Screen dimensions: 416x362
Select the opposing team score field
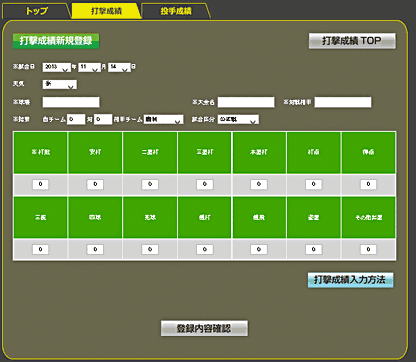click(103, 119)
